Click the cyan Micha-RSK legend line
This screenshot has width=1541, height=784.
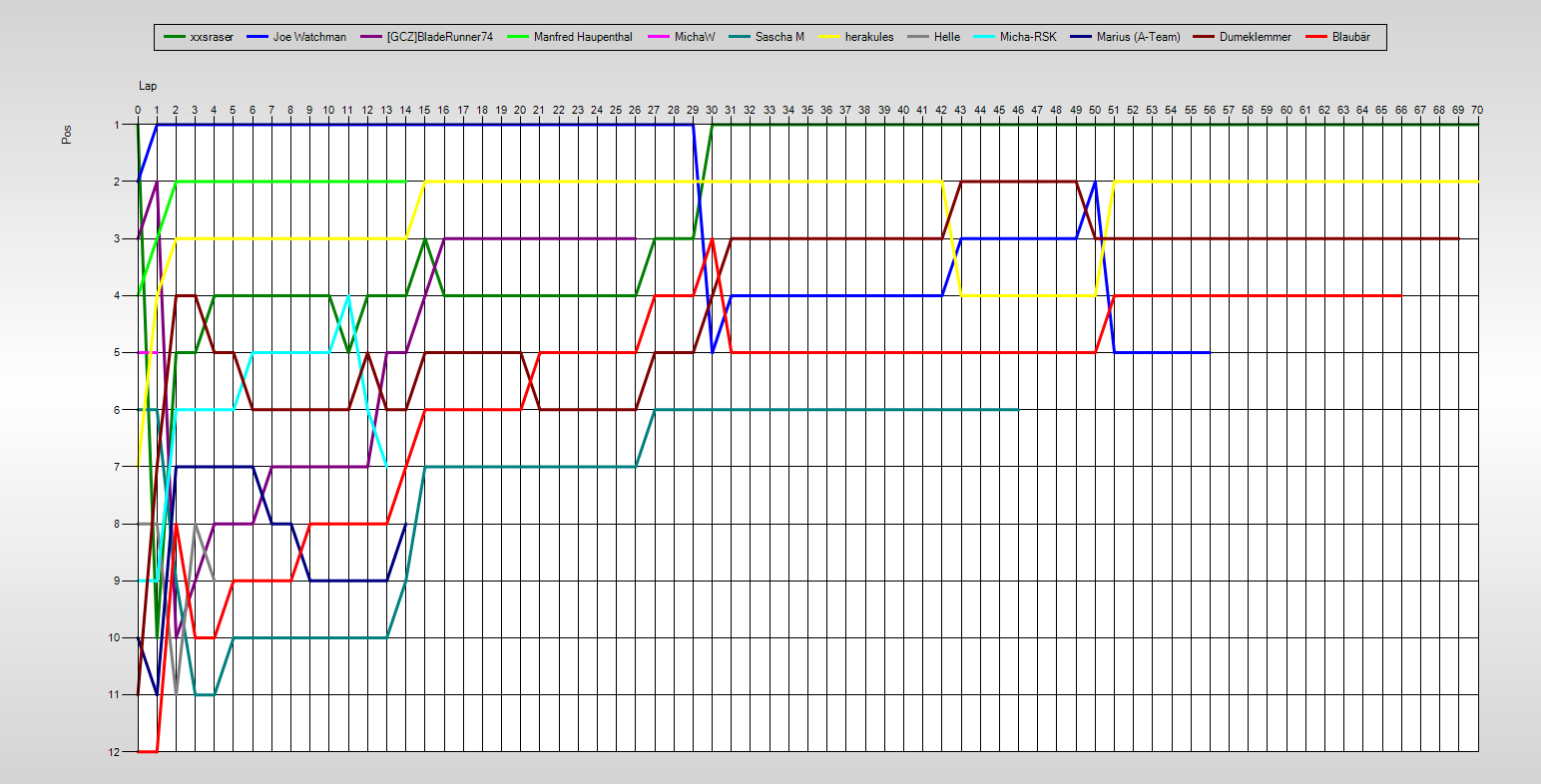point(984,37)
